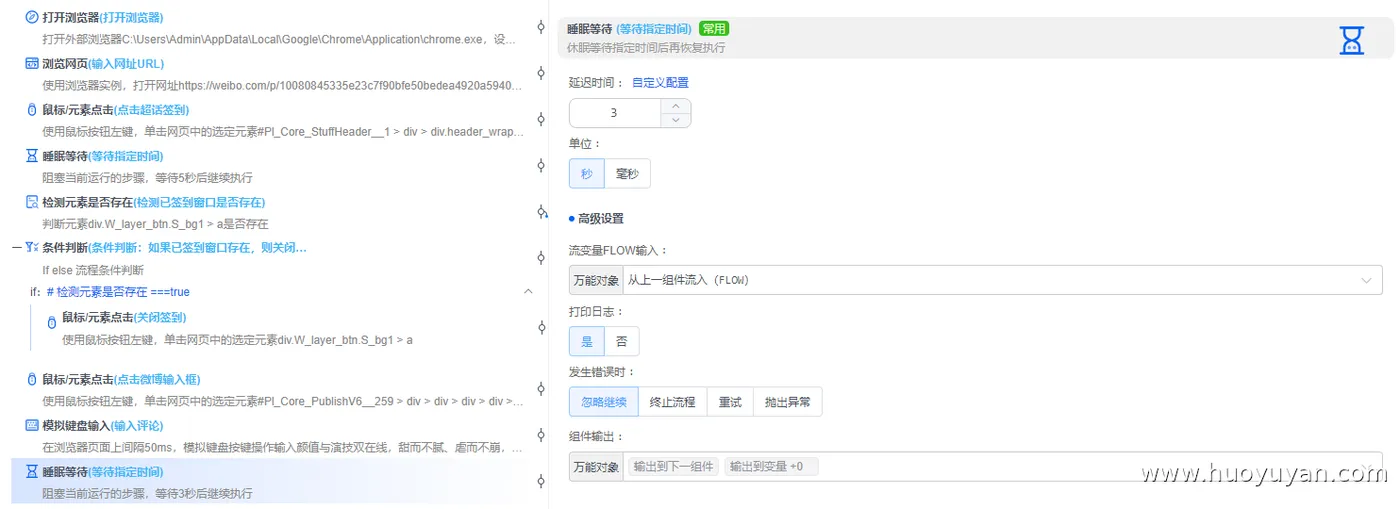This screenshot has width=1400, height=509.
Task: Click the 睡眠等待 title in settings header
Action: [589, 29]
